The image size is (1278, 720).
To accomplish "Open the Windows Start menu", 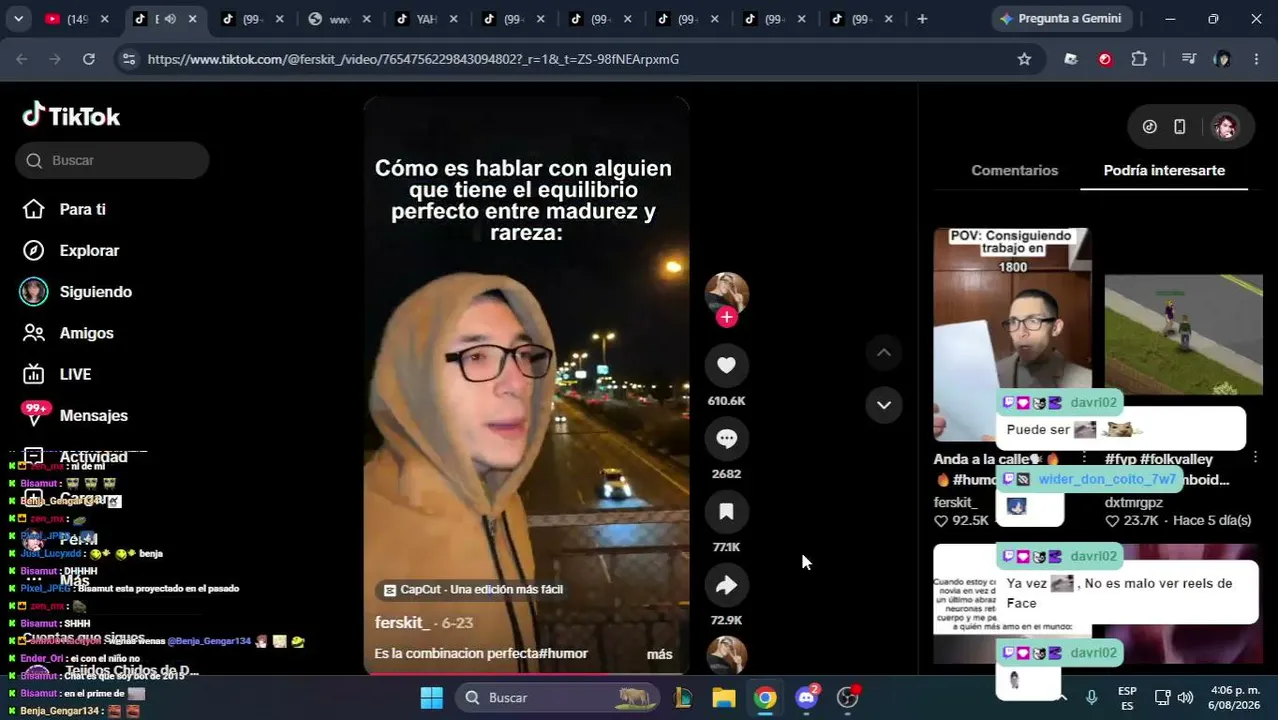I will (x=432, y=698).
